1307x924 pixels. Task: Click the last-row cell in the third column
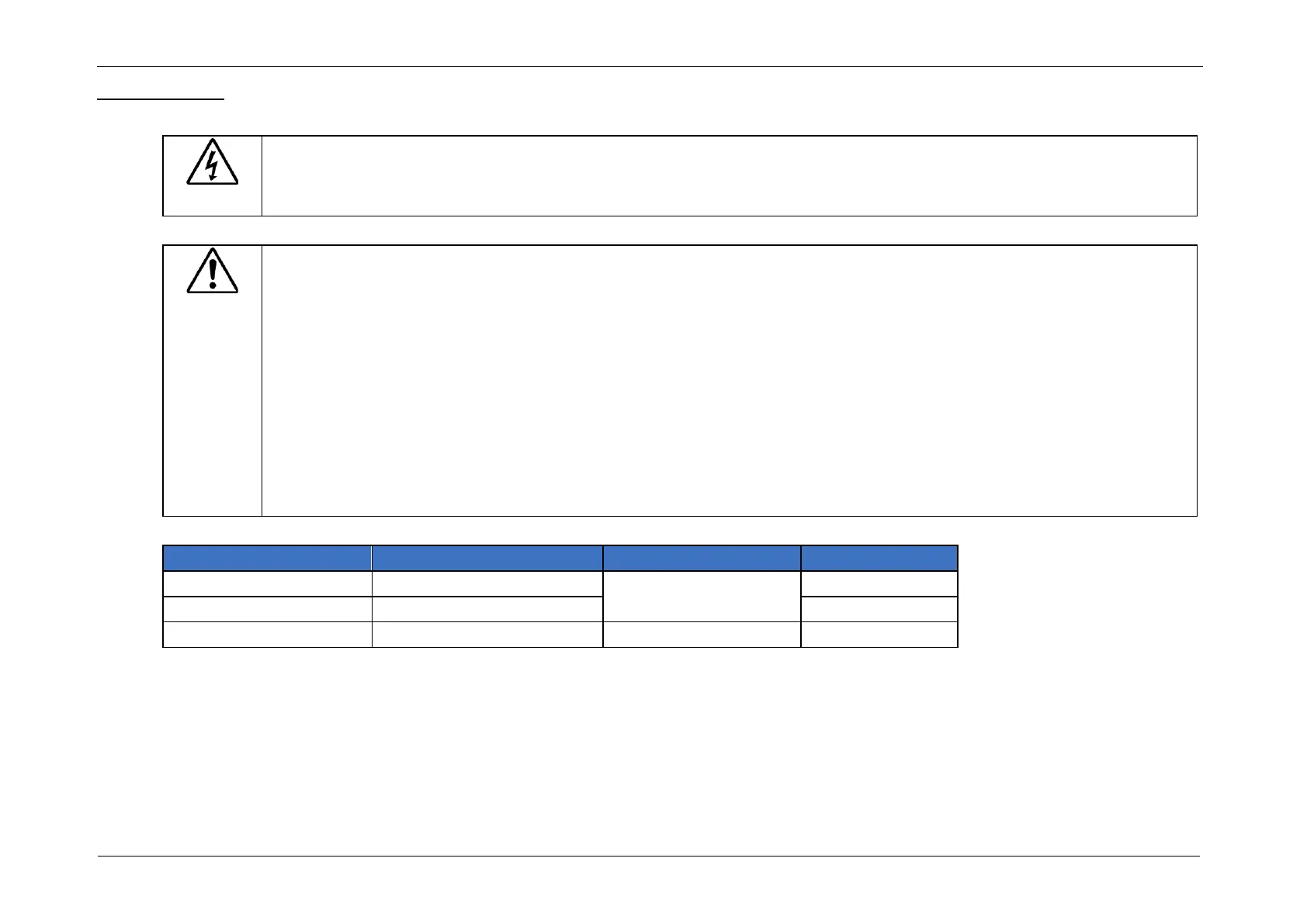pyautogui.click(x=702, y=635)
